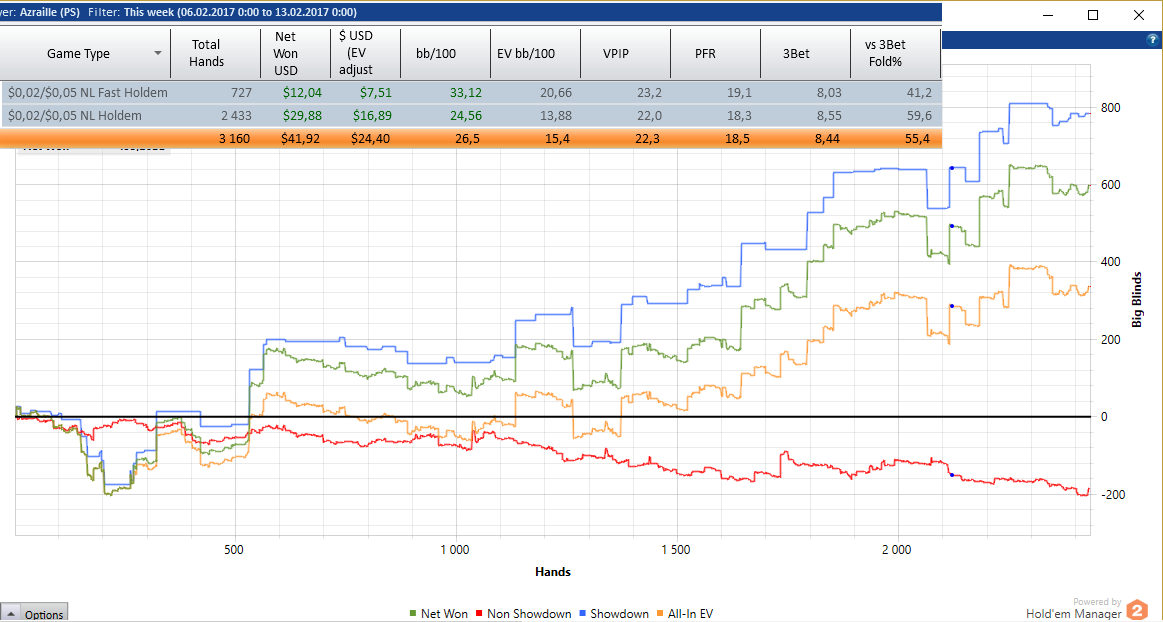
Task: Close the graph window
Action: [x=1139, y=15]
